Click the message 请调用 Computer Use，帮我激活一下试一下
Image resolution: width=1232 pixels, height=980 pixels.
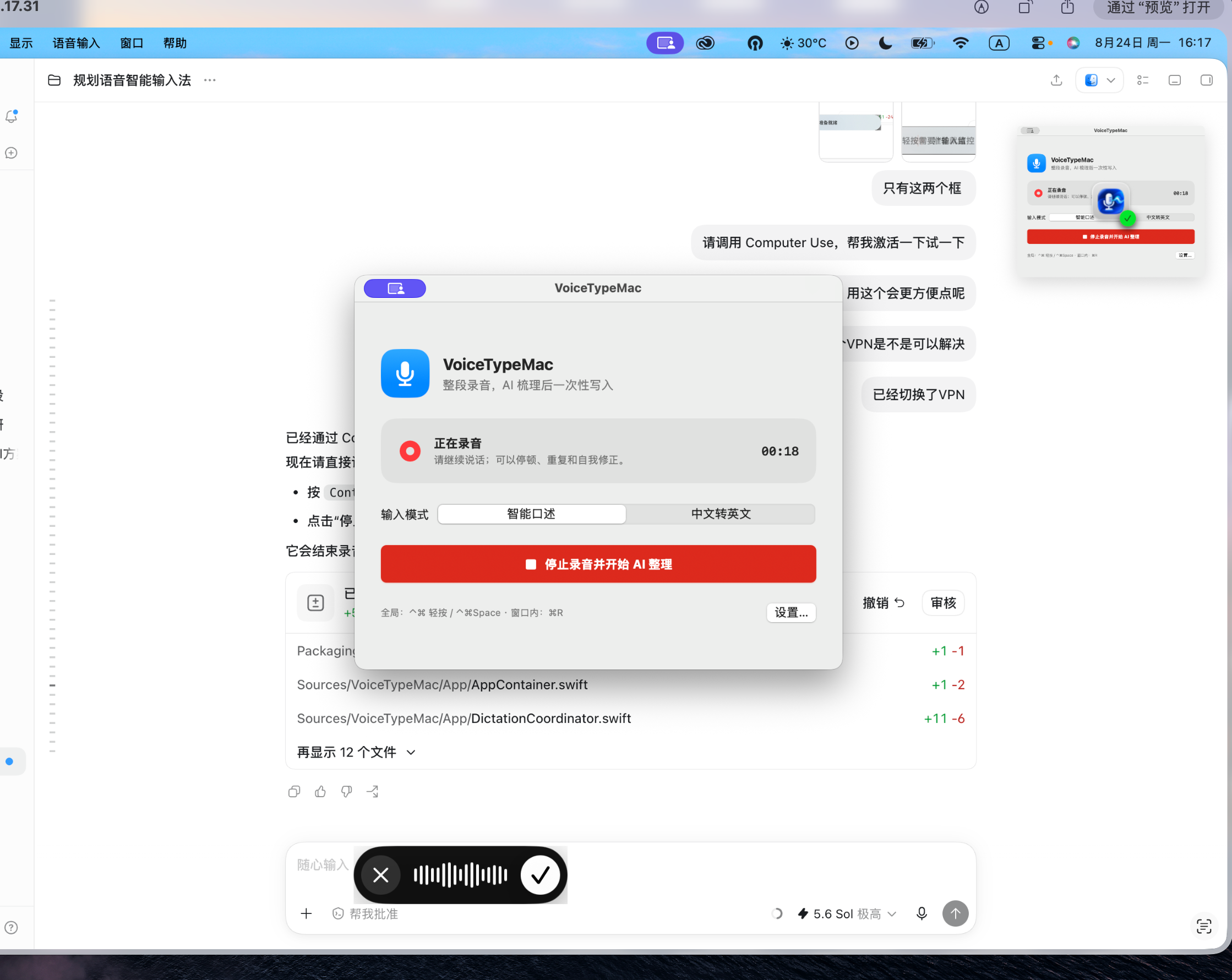[833, 243]
